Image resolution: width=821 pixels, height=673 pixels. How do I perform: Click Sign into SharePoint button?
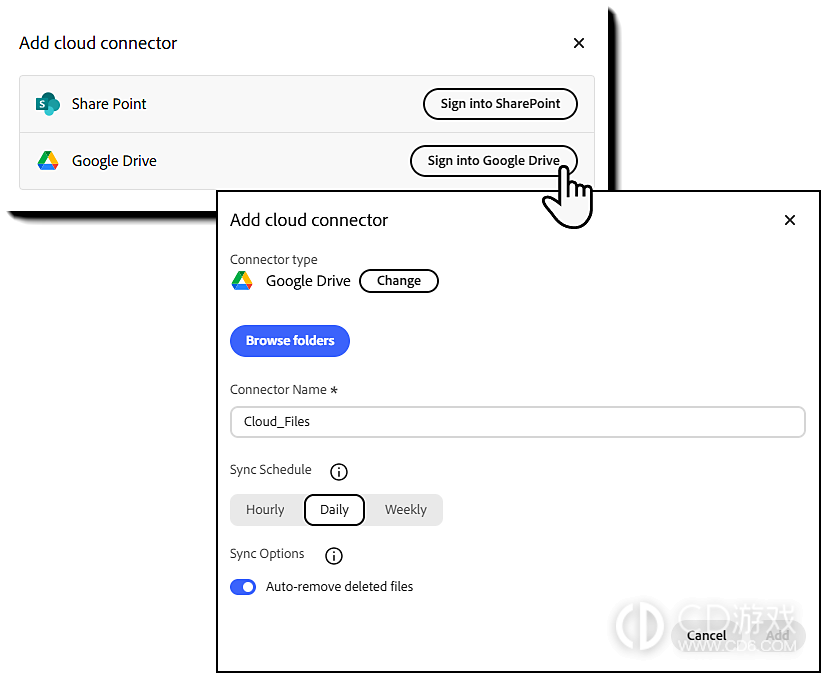[500, 104]
